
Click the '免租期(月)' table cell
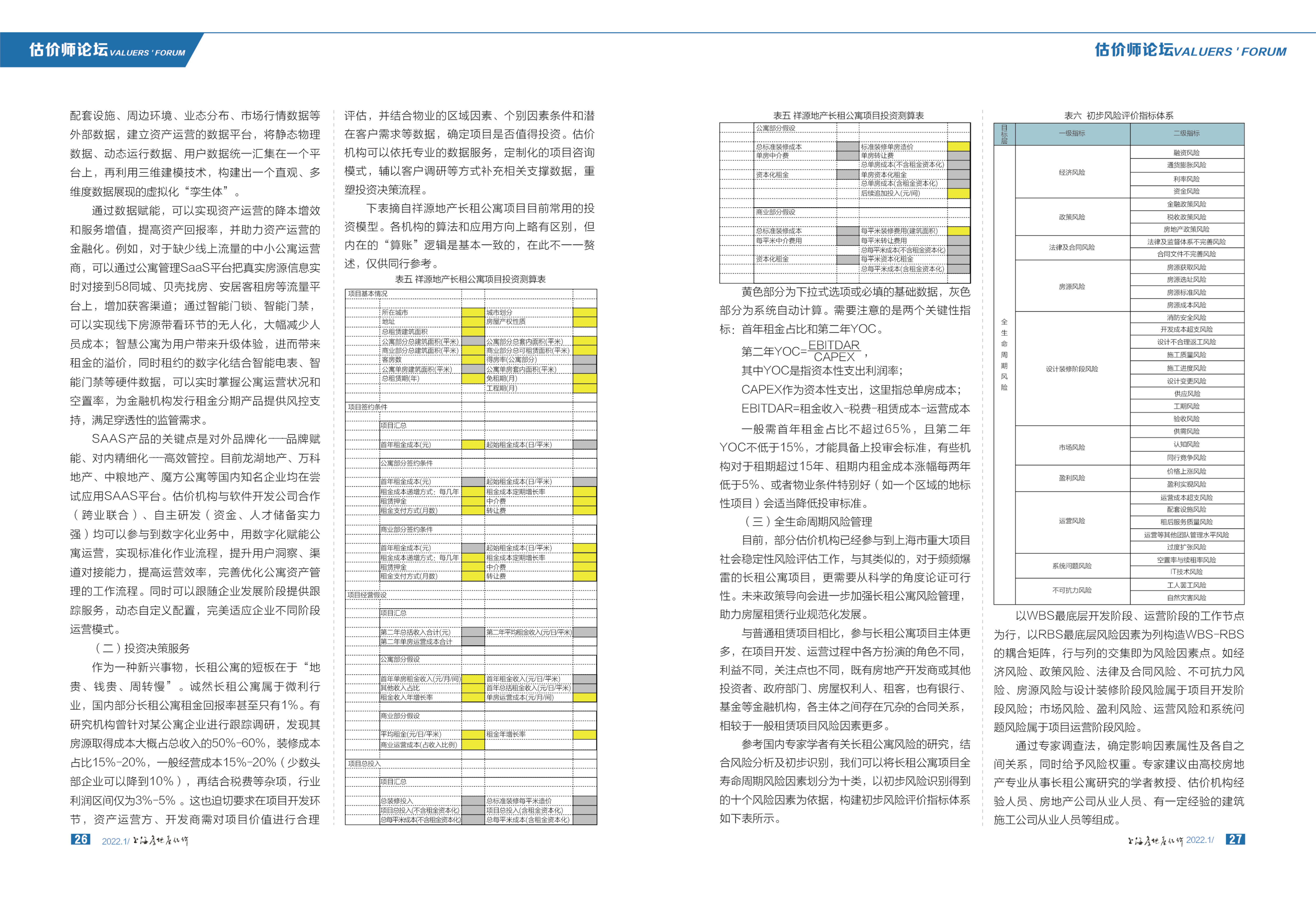click(x=528, y=378)
